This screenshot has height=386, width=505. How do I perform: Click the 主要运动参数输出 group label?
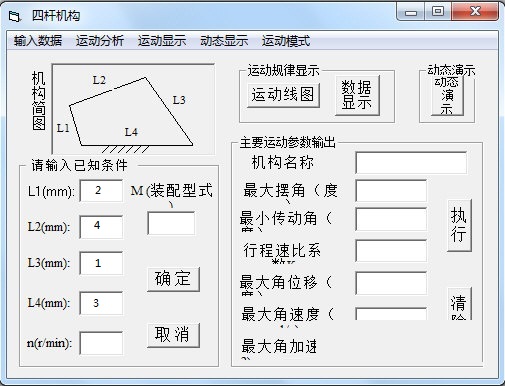(288, 143)
